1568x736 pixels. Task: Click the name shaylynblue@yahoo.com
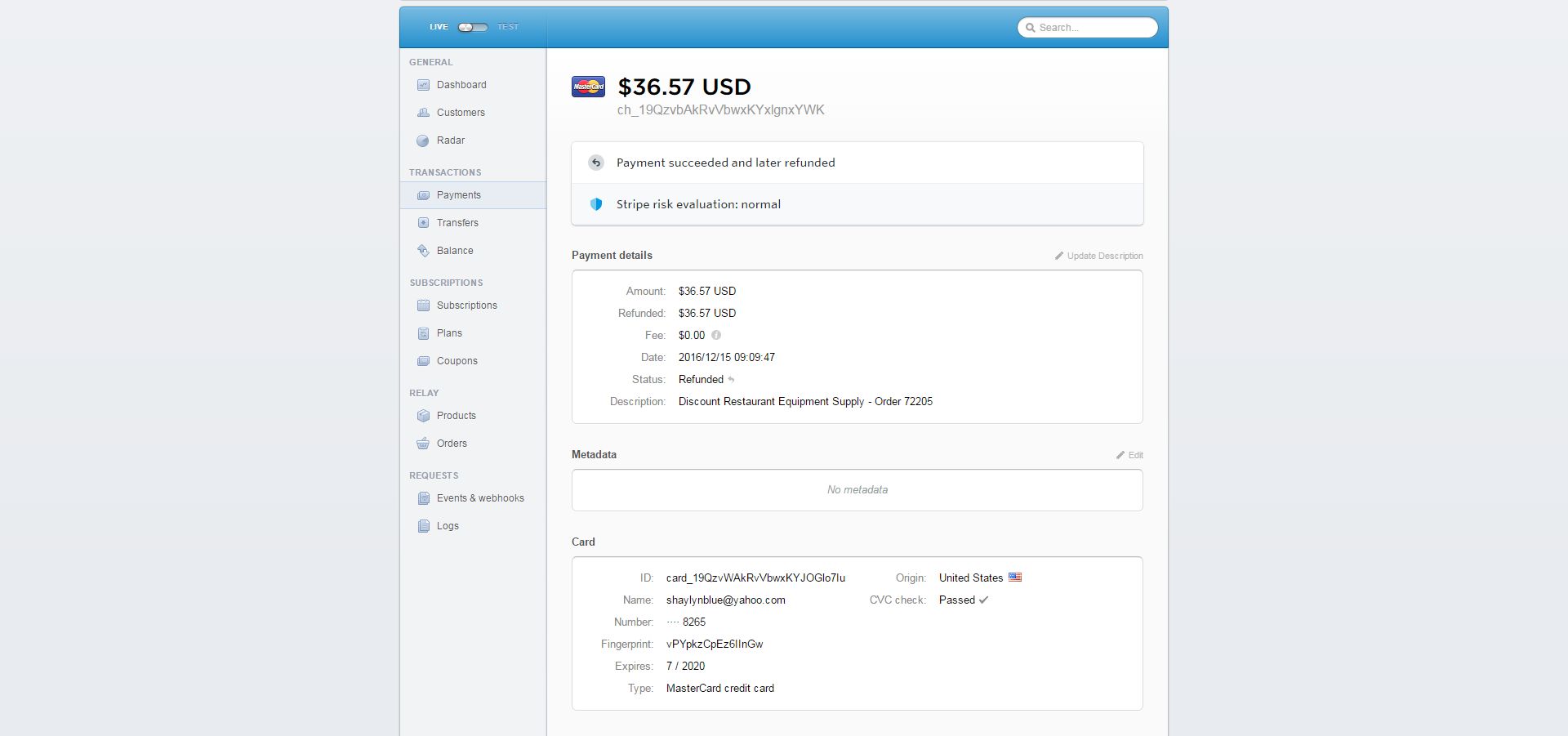click(x=726, y=600)
